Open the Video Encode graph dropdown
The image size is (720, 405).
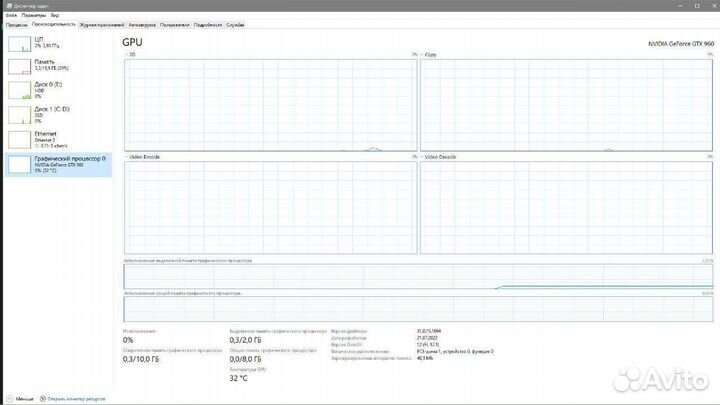126,157
